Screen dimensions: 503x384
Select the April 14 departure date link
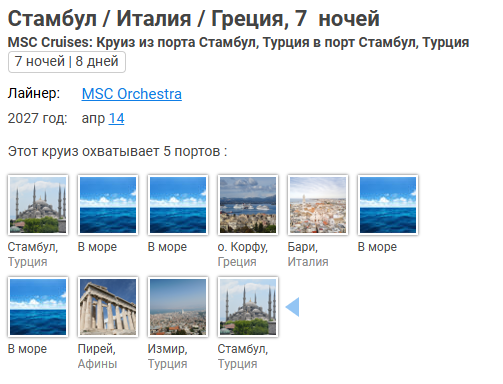(x=116, y=118)
